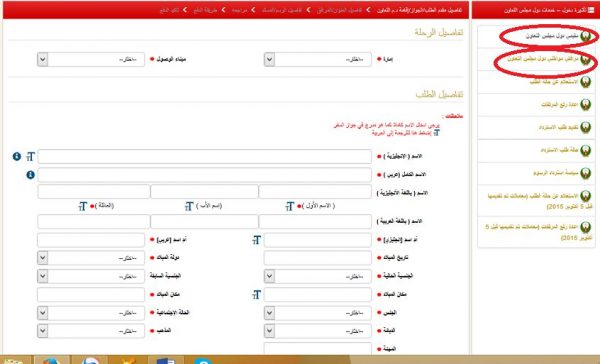Open refund request status link
600x364 pixels.
559,150
